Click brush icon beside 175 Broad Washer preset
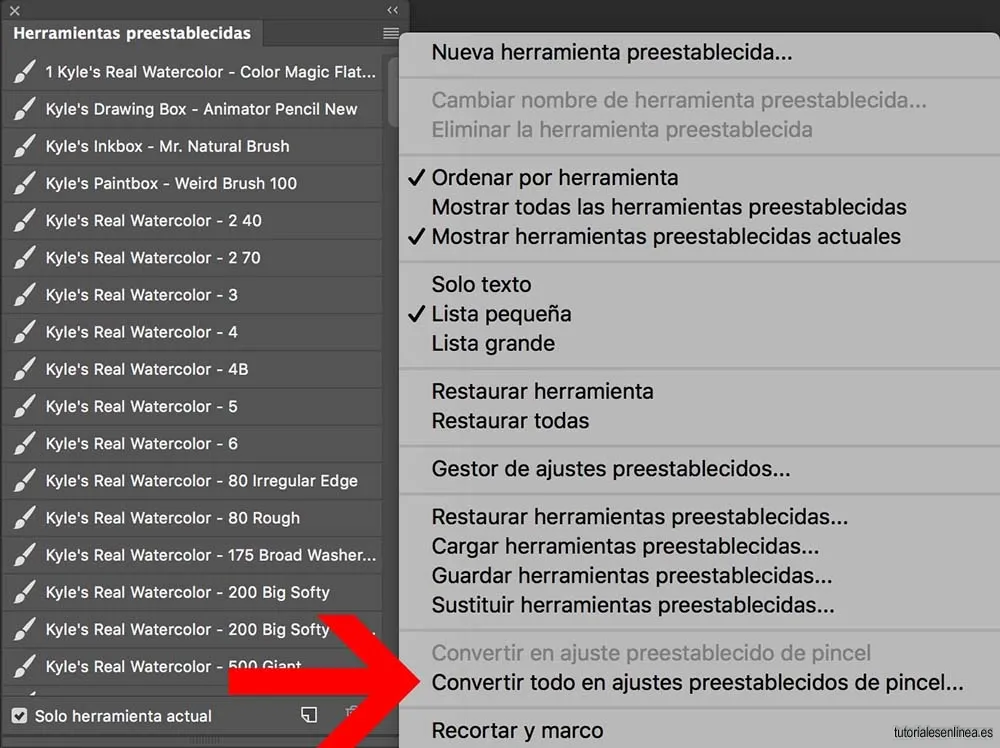1000x748 pixels. 24,555
